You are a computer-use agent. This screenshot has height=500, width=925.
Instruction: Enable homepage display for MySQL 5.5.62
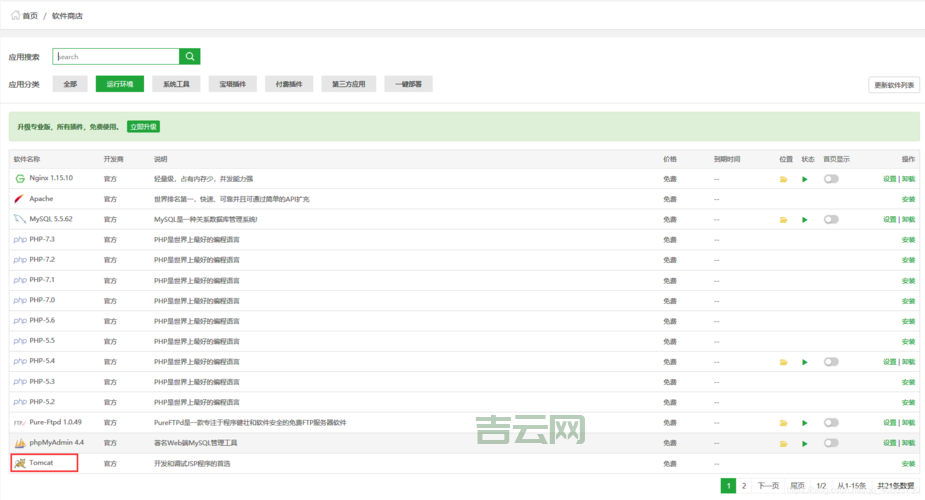pos(831,220)
